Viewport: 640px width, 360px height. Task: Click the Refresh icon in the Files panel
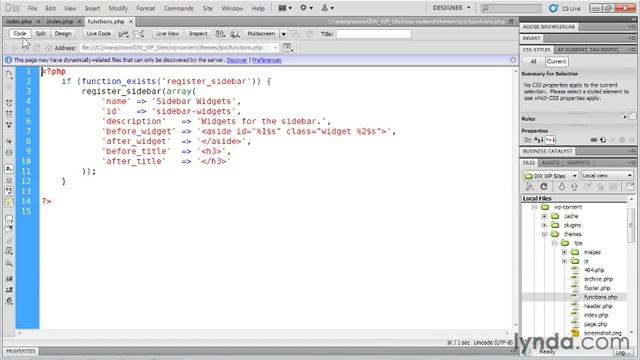click(x=544, y=187)
